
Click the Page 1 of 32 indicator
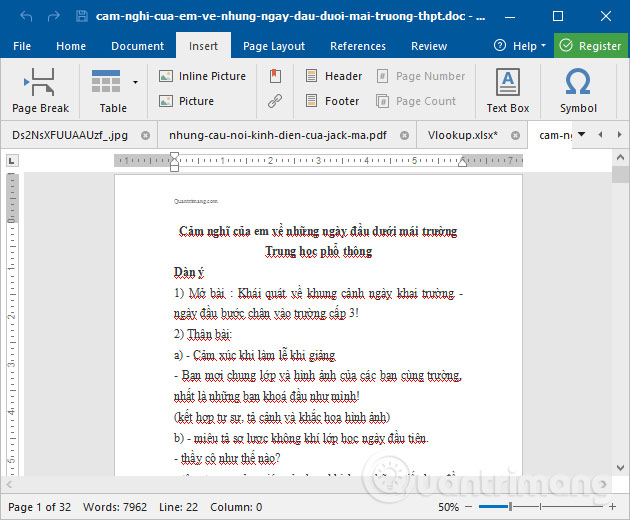pyautogui.click(x=39, y=507)
